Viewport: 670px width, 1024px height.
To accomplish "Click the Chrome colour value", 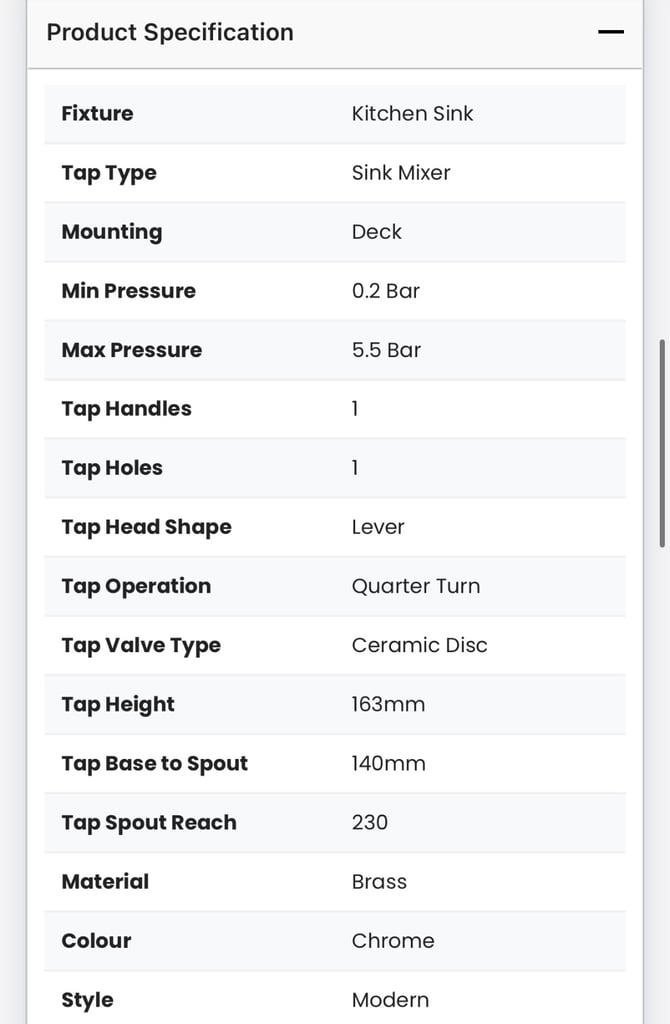I will [393, 941].
